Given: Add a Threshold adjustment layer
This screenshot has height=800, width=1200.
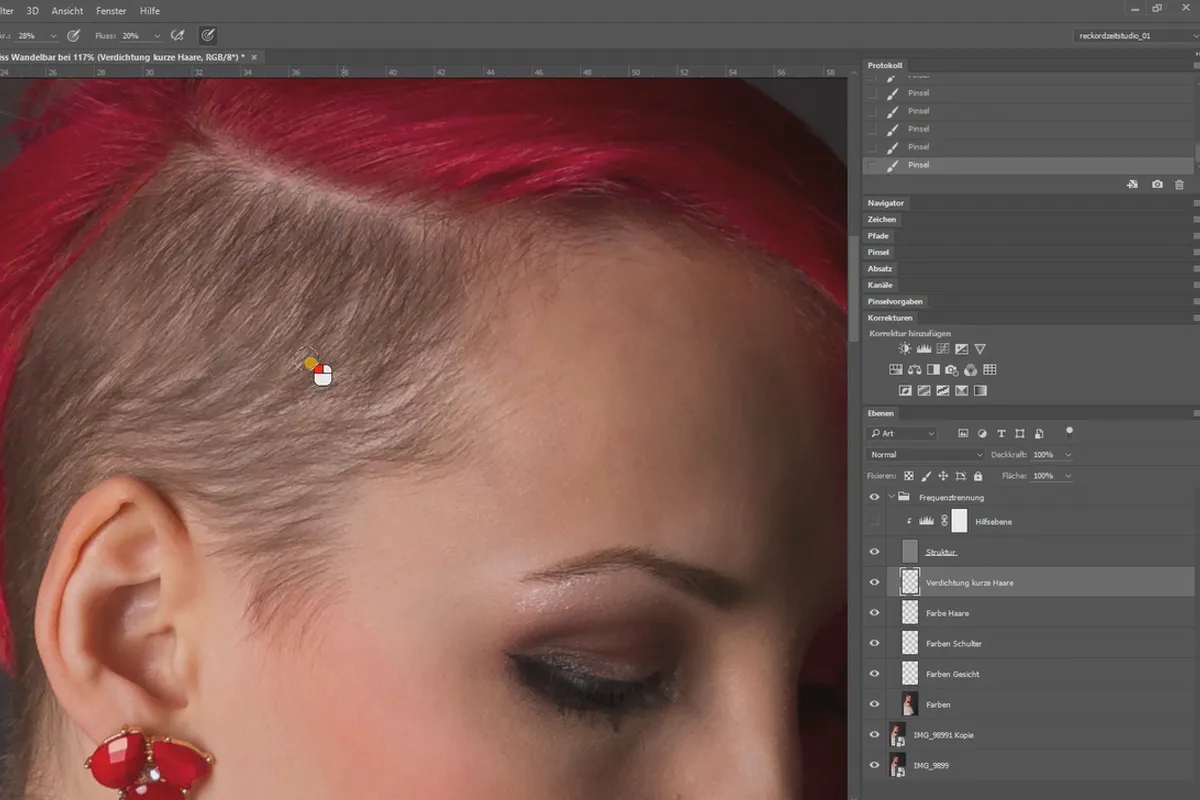Looking at the screenshot, I should pyautogui.click(x=942, y=391).
